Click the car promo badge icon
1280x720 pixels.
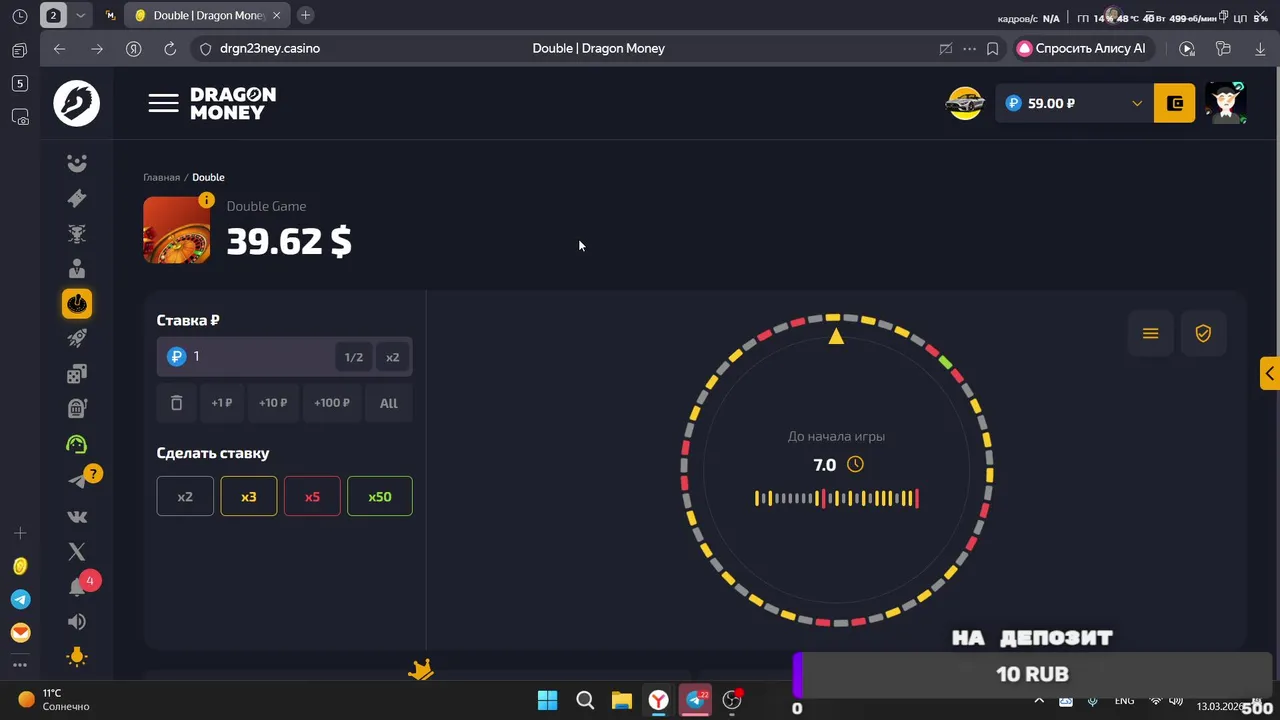point(965,103)
